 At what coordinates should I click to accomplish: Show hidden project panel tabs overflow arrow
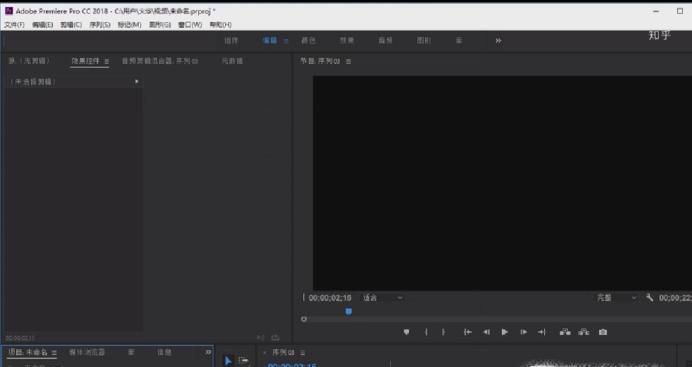click(x=208, y=352)
